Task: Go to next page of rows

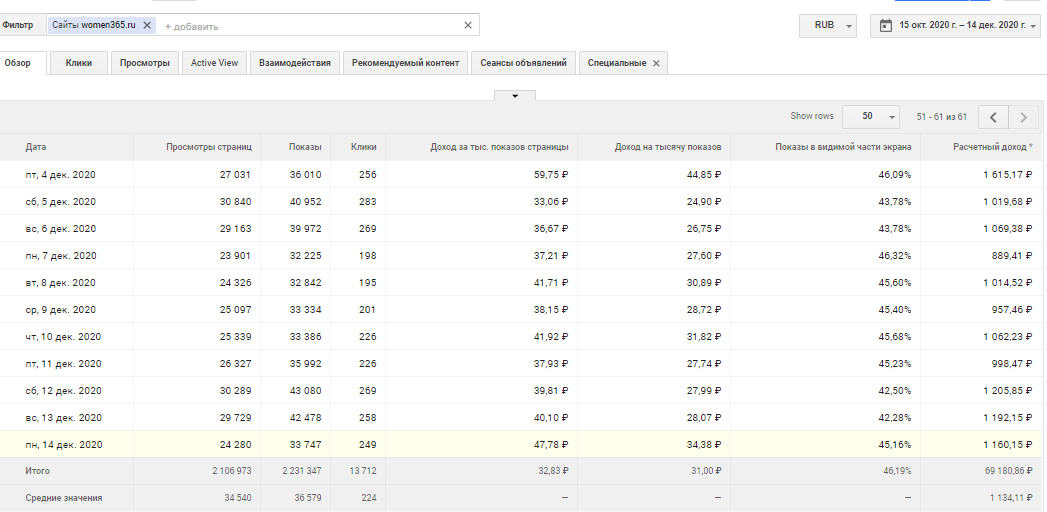Action: point(1023,117)
